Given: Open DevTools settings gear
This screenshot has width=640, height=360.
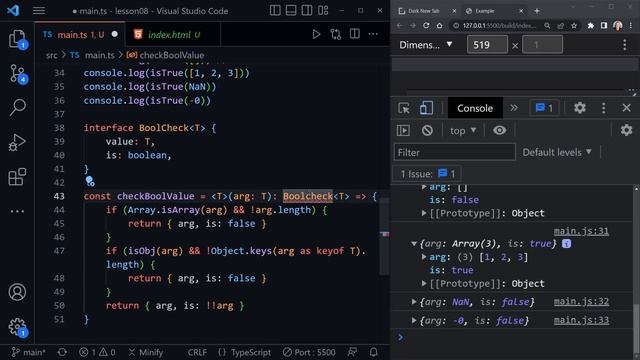Looking at the screenshot, I should [x=580, y=108].
